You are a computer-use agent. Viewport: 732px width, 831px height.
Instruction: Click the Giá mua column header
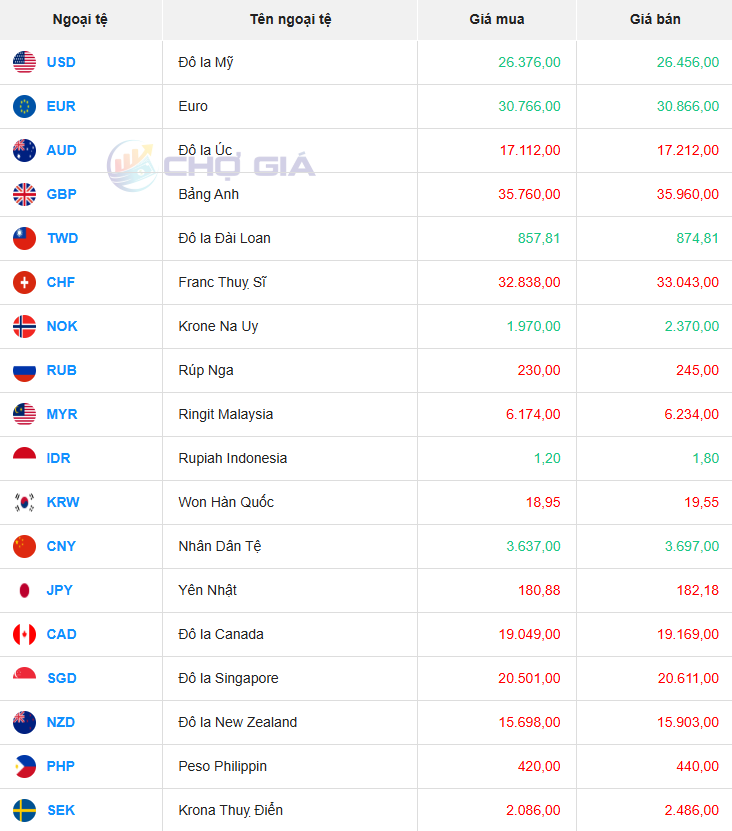497,20
